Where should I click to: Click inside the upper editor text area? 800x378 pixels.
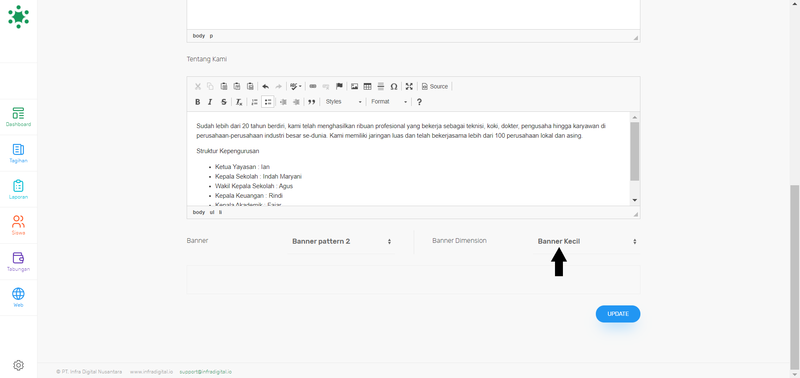coord(413,14)
